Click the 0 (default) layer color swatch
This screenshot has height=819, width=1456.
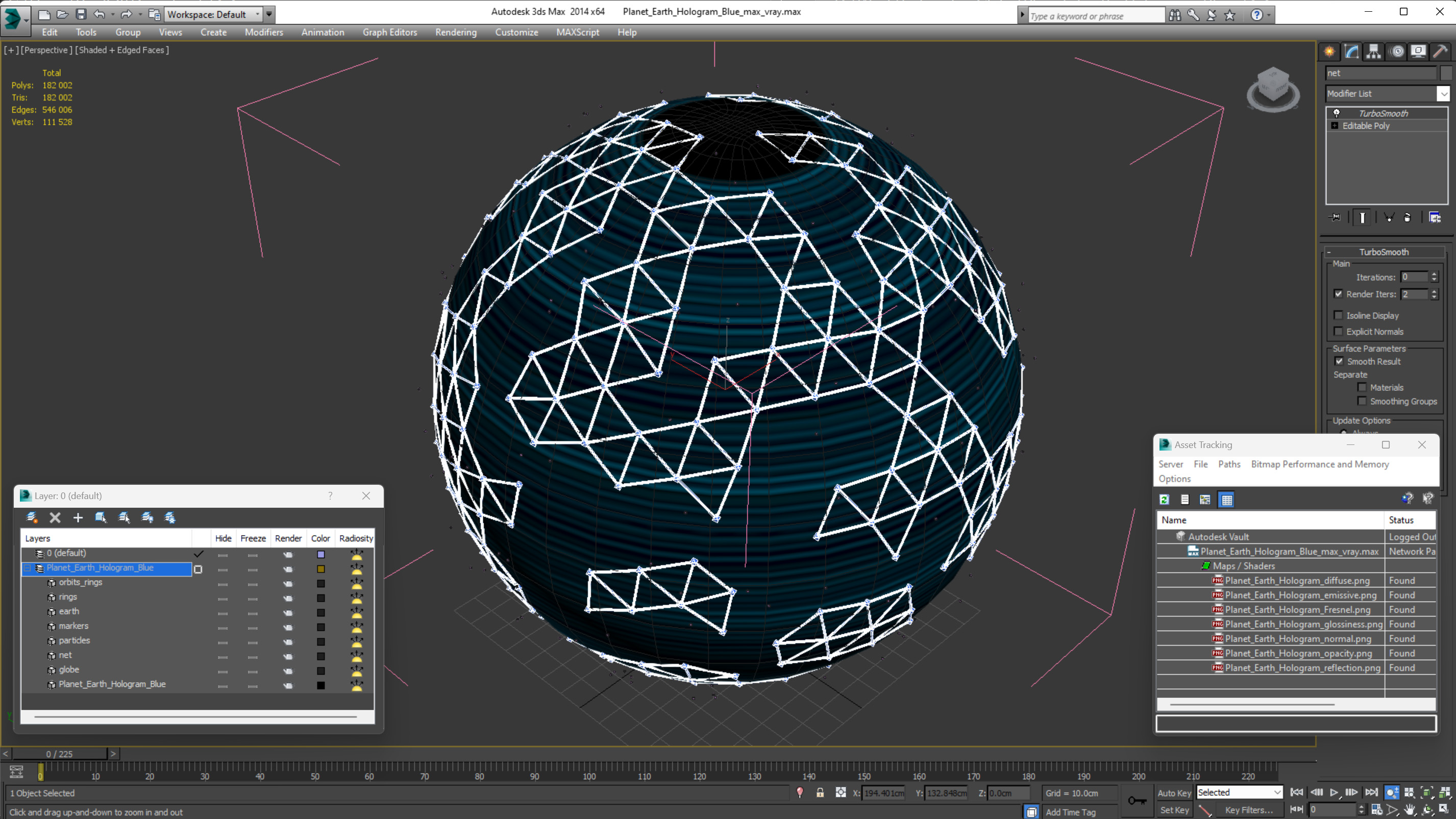tap(320, 555)
